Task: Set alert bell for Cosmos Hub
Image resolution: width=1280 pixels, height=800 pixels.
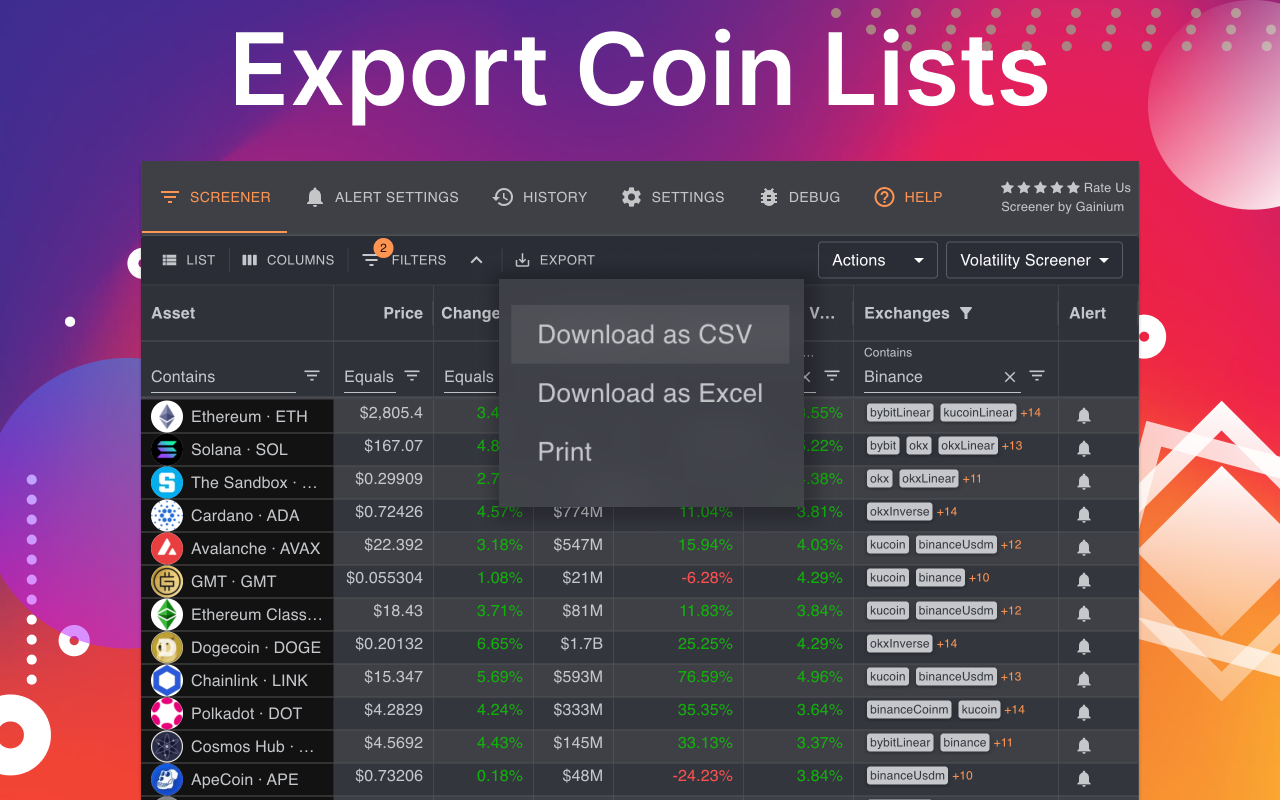Action: (1084, 746)
